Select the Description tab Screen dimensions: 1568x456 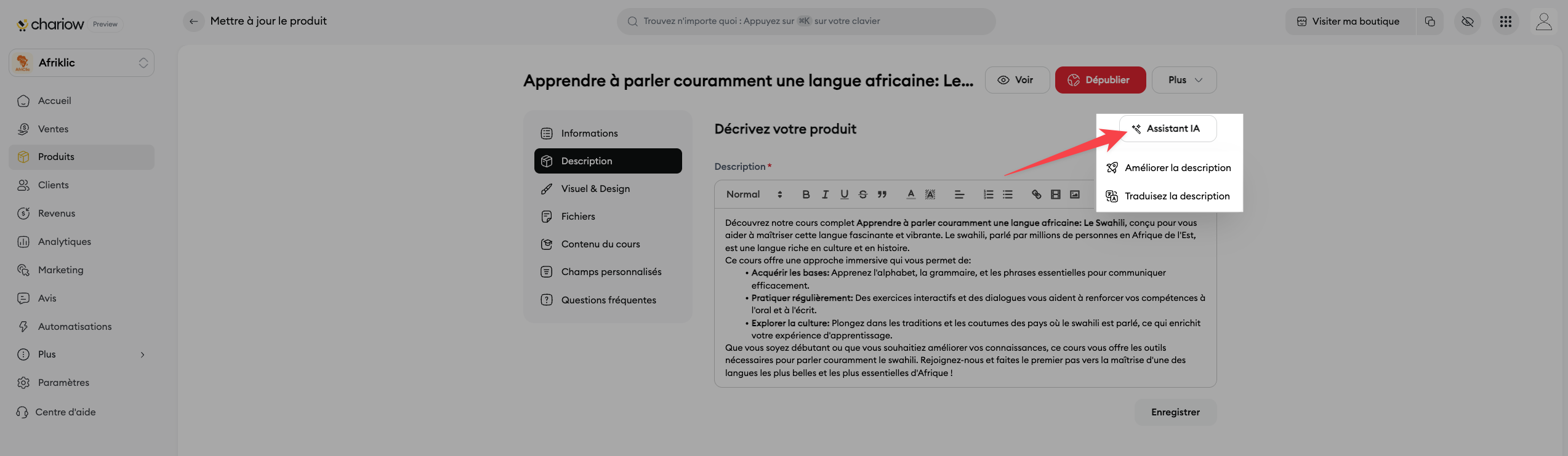[x=608, y=161]
